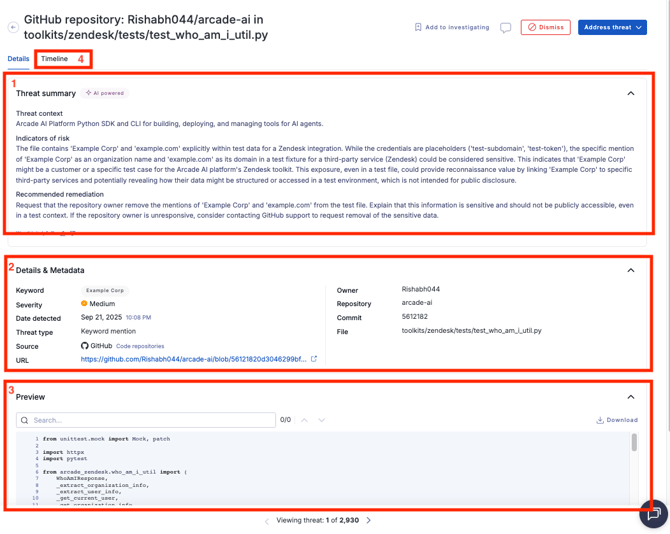Click the 0/0 search match counter
Screen dimensions: 670x534
click(285, 420)
